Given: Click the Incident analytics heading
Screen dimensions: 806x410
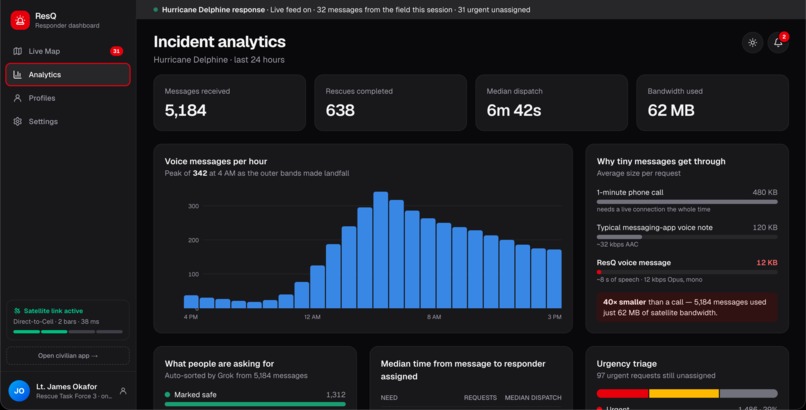Looking at the screenshot, I should pos(219,42).
